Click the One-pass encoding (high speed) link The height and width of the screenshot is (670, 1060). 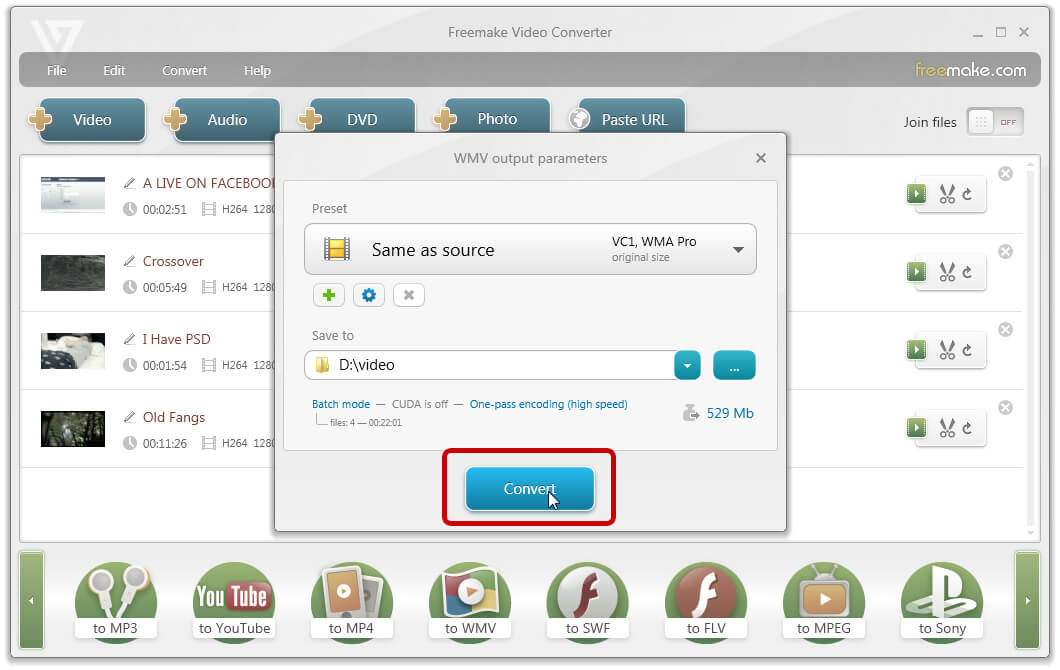(x=548, y=404)
